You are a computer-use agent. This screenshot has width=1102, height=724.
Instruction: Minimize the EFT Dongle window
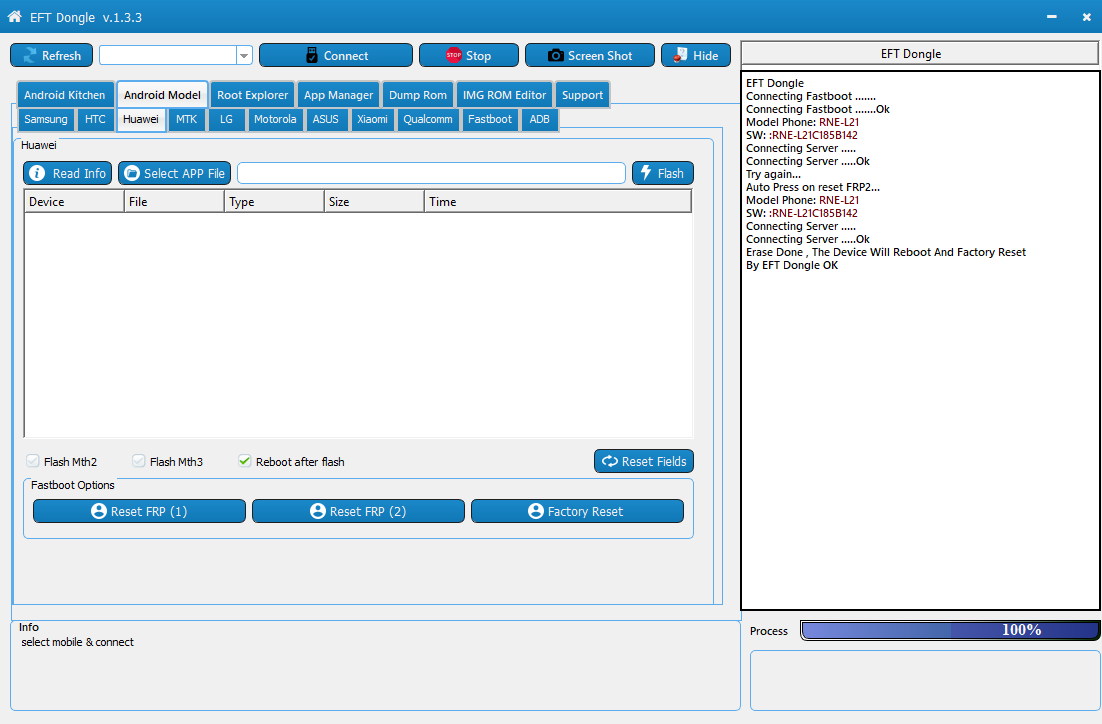point(1051,16)
